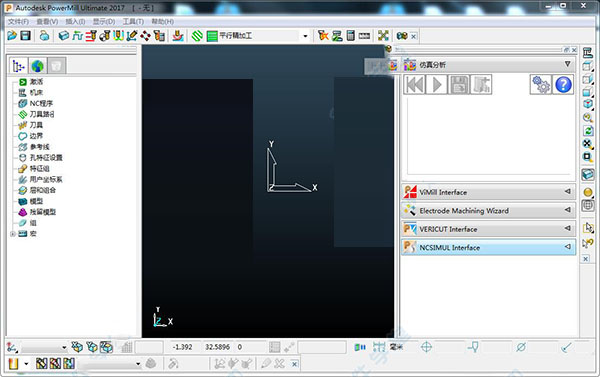The height and width of the screenshot is (377, 600).
Task: Expand the Electrode Machining Wizard panel
Action: tap(489, 211)
